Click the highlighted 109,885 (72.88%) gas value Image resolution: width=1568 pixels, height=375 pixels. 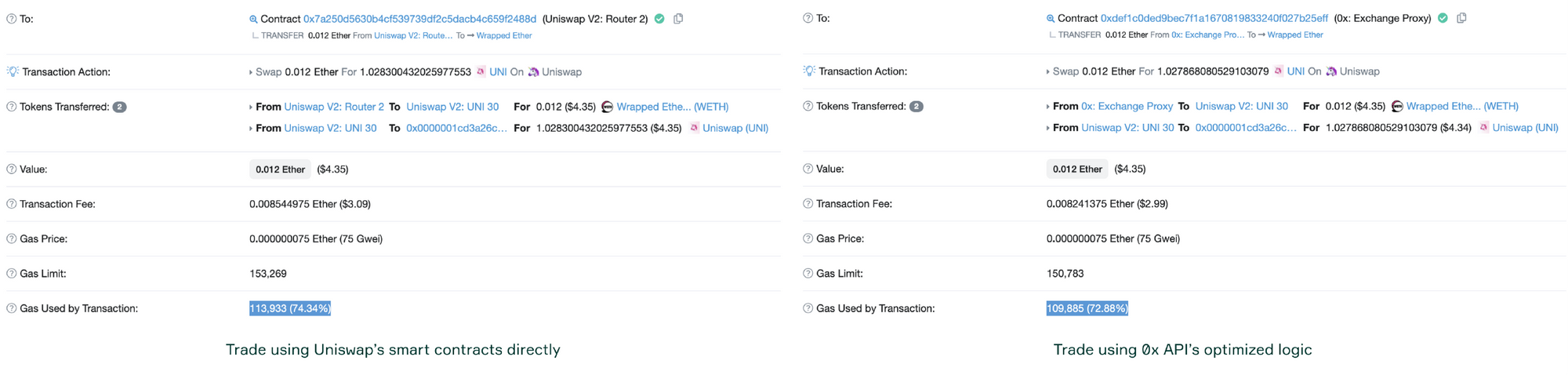point(1087,308)
